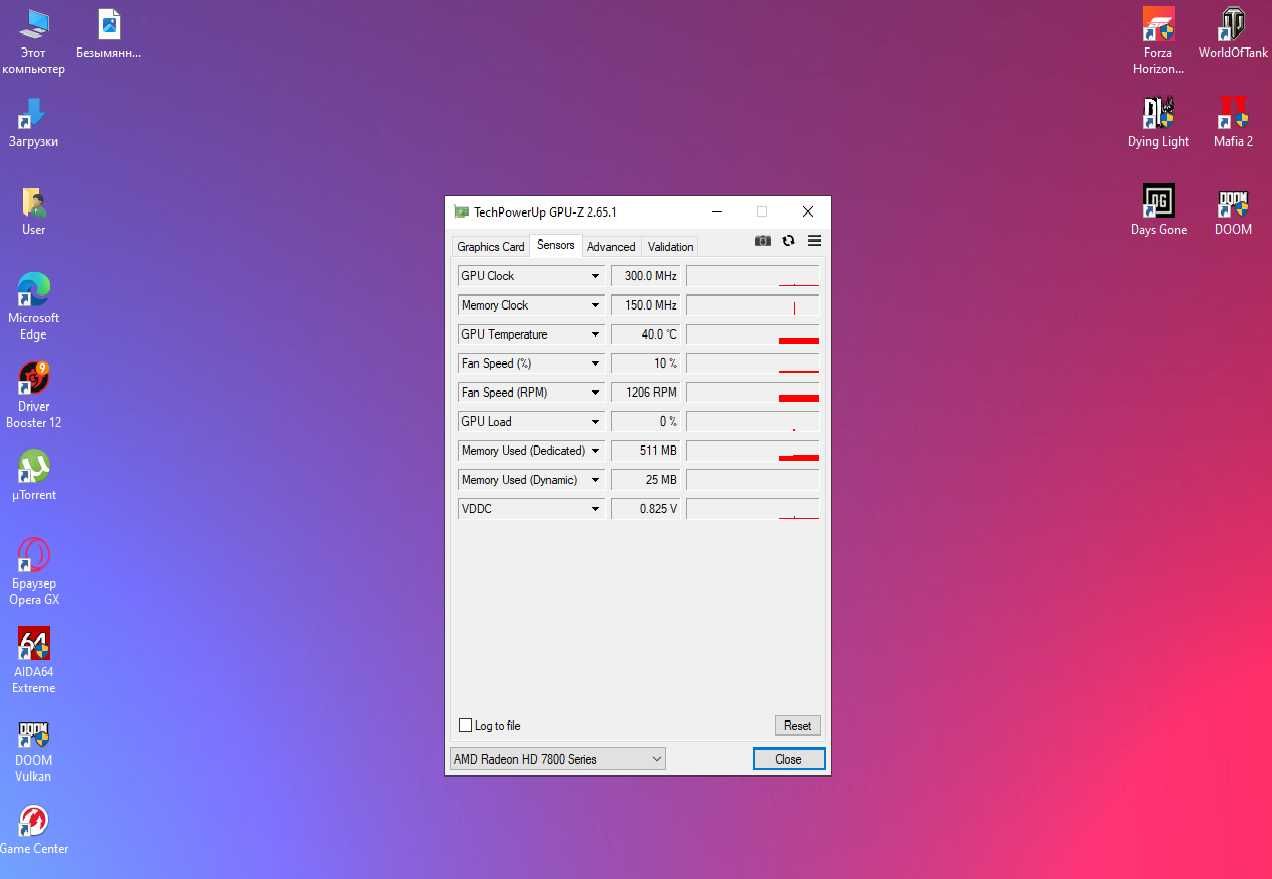
Task: Open Driver Booster 12 shortcut
Action: click(x=33, y=395)
